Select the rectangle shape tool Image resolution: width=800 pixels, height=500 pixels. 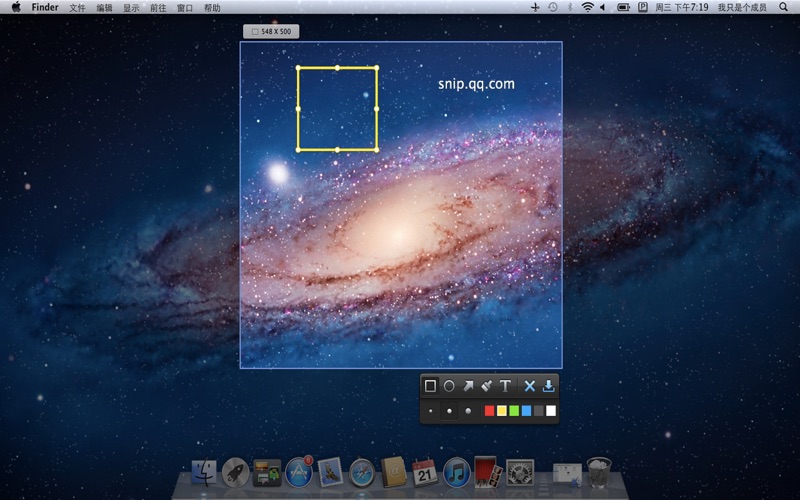point(431,386)
